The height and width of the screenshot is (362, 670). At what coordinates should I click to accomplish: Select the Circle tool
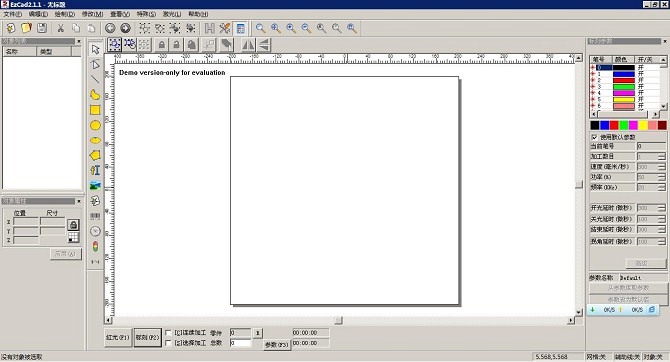pos(95,125)
